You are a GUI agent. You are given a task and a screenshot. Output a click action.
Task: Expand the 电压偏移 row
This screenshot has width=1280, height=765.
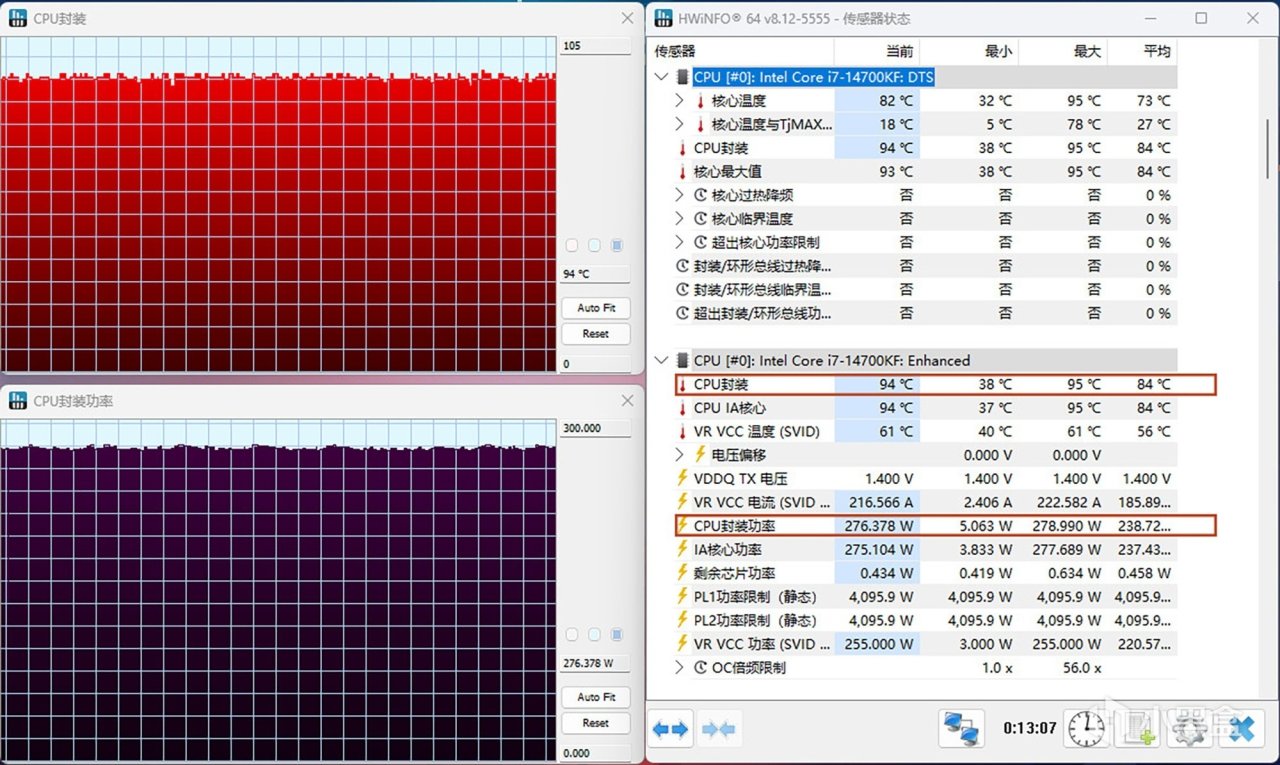pos(680,455)
